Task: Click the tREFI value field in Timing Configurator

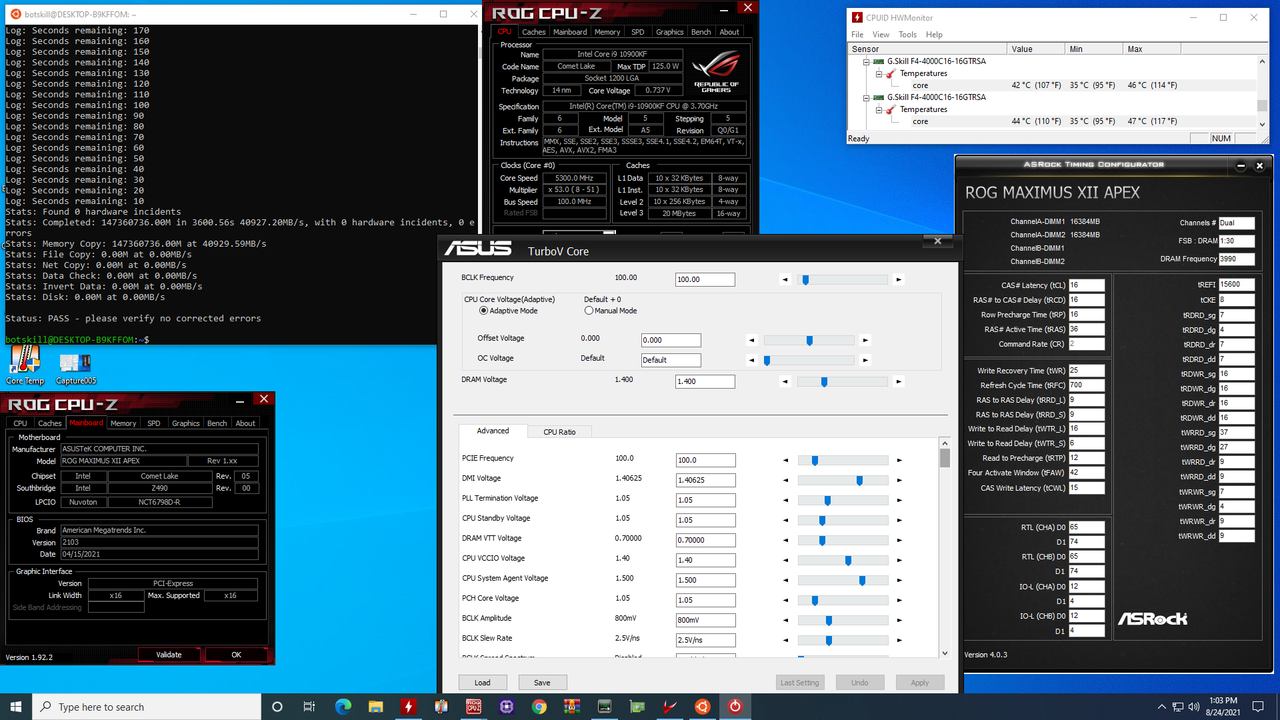Action: coord(1236,284)
